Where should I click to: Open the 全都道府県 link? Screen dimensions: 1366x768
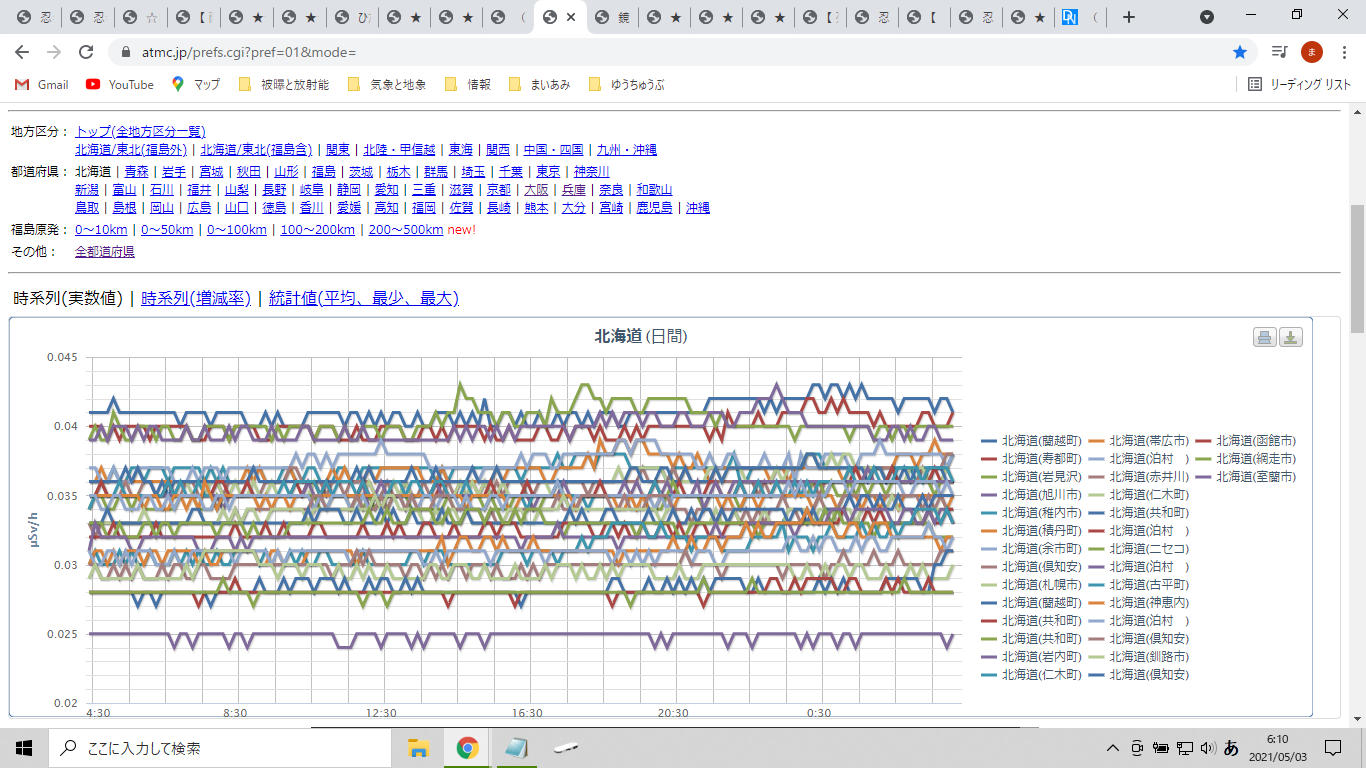(x=105, y=252)
